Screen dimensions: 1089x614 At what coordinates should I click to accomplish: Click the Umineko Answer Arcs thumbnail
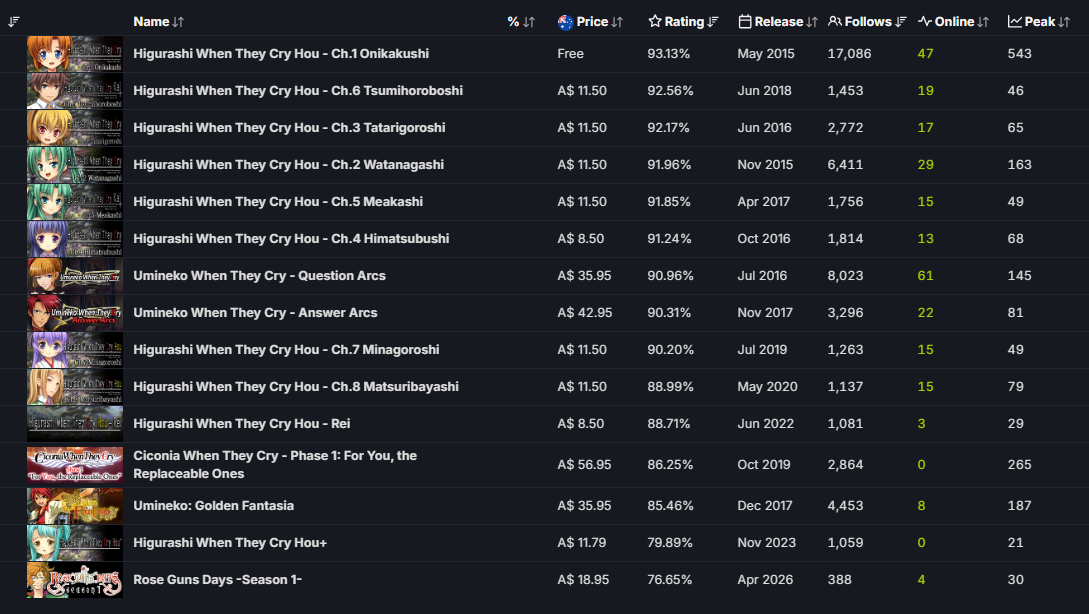coord(75,313)
